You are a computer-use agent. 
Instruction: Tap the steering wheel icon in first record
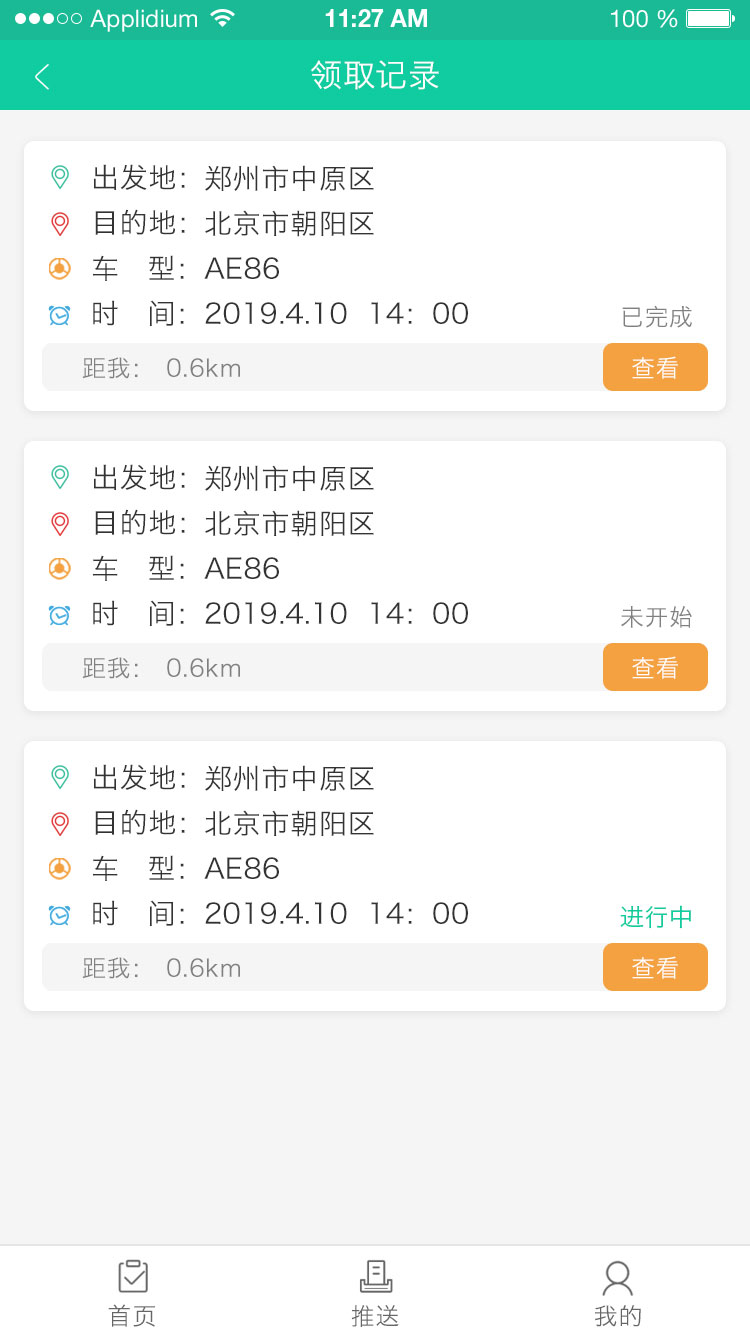click(60, 268)
